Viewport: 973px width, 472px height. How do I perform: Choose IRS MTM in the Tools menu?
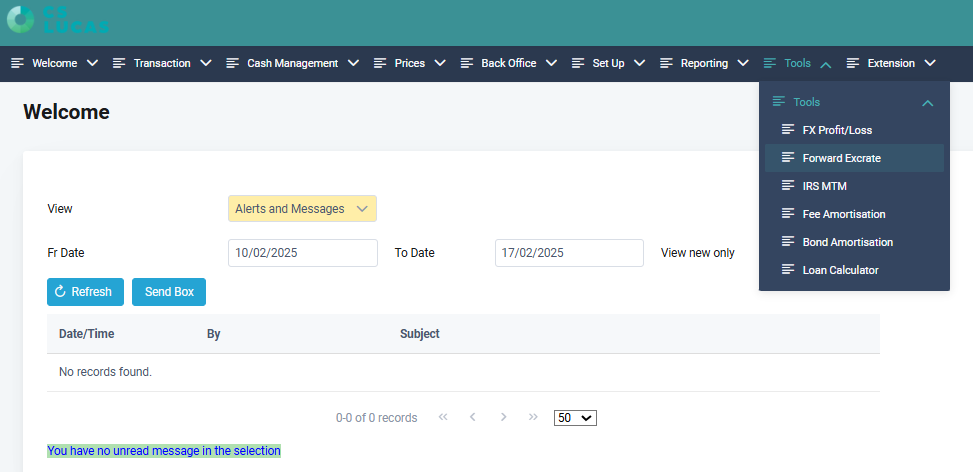[x=824, y=186]
